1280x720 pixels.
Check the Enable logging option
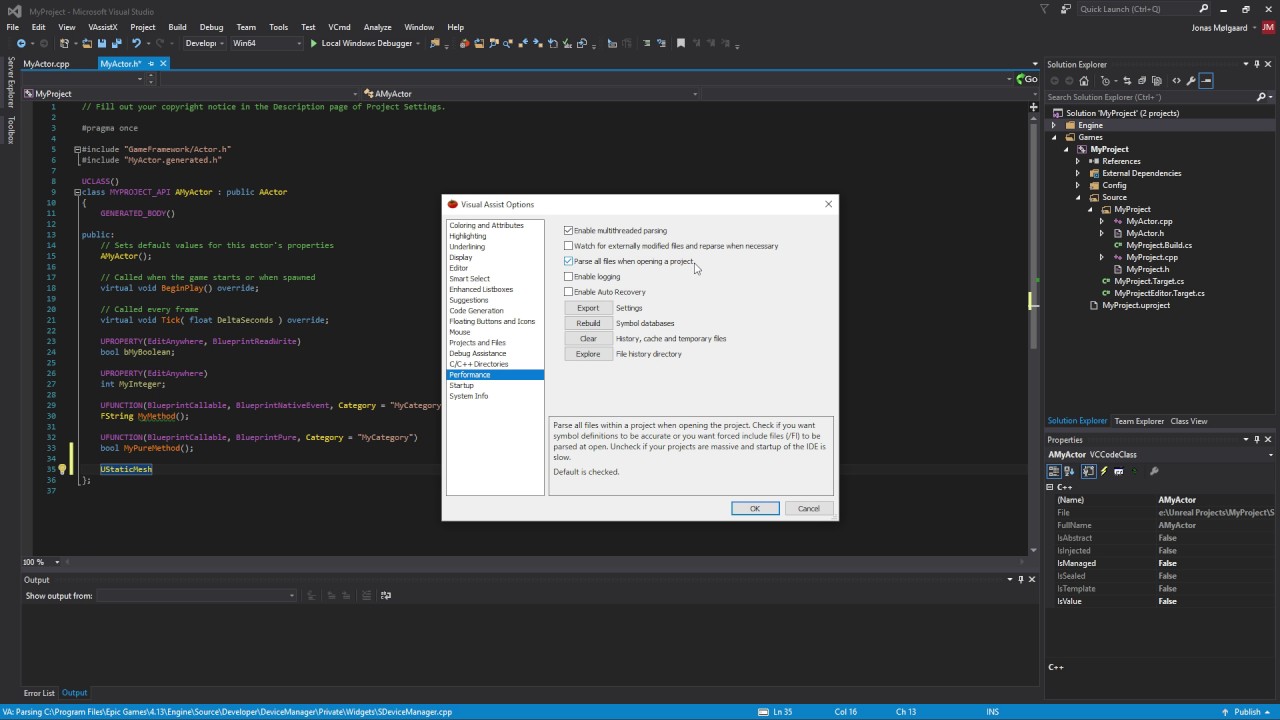(569, 277)
